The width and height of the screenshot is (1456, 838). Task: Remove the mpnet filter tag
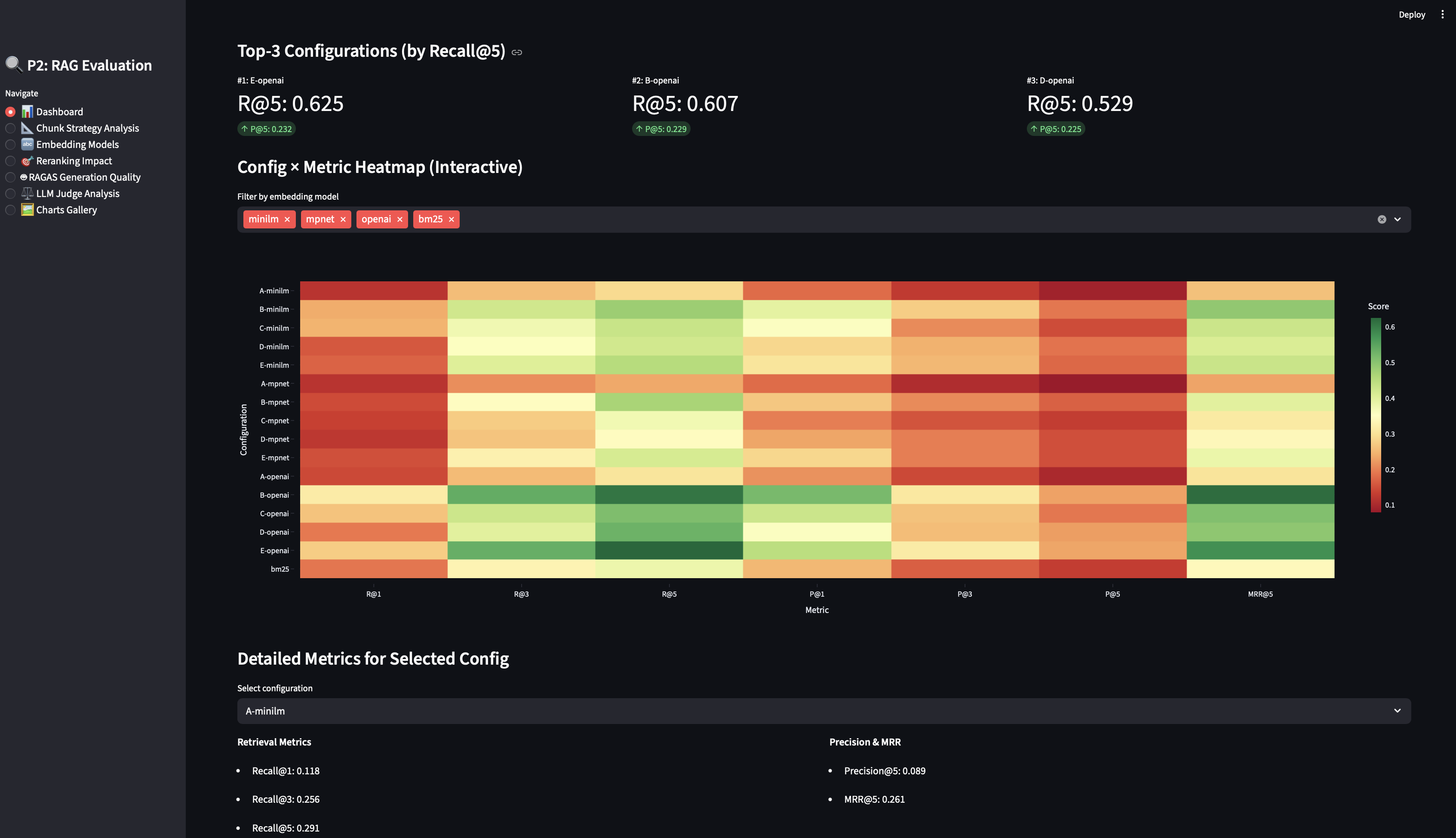343,219
